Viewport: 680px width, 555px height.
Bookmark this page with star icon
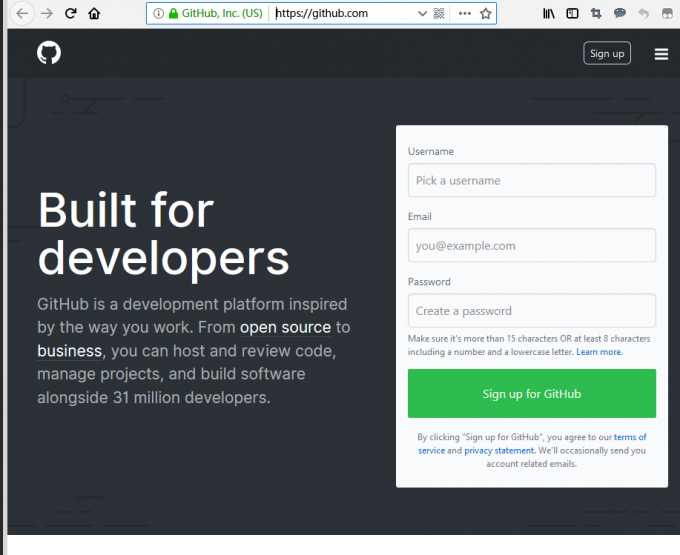[485, 13]
